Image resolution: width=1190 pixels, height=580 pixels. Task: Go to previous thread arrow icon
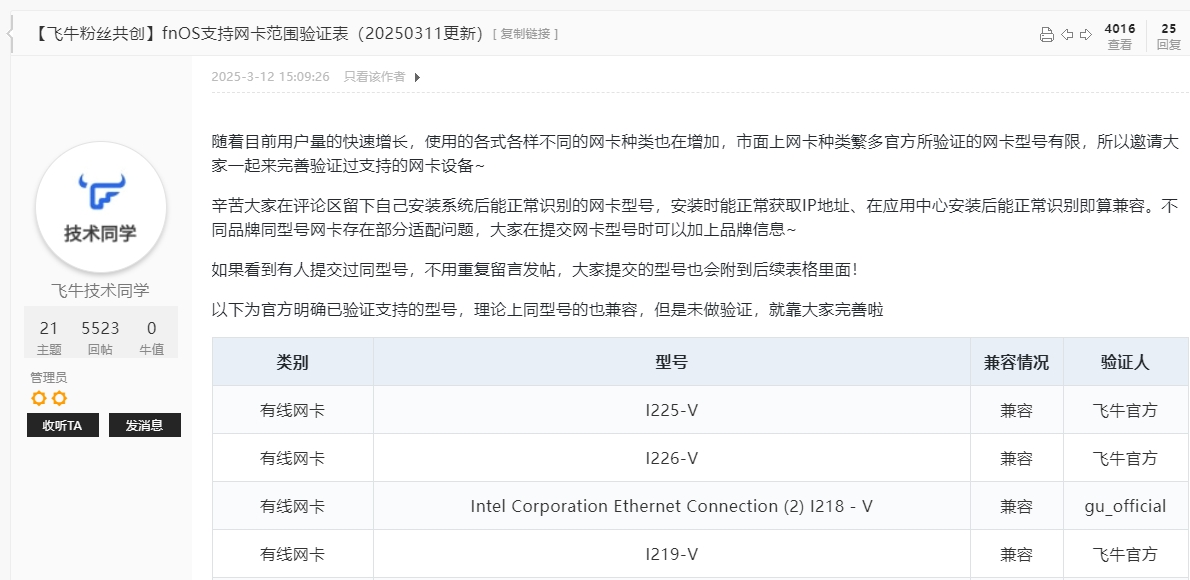pos(1067,34)
